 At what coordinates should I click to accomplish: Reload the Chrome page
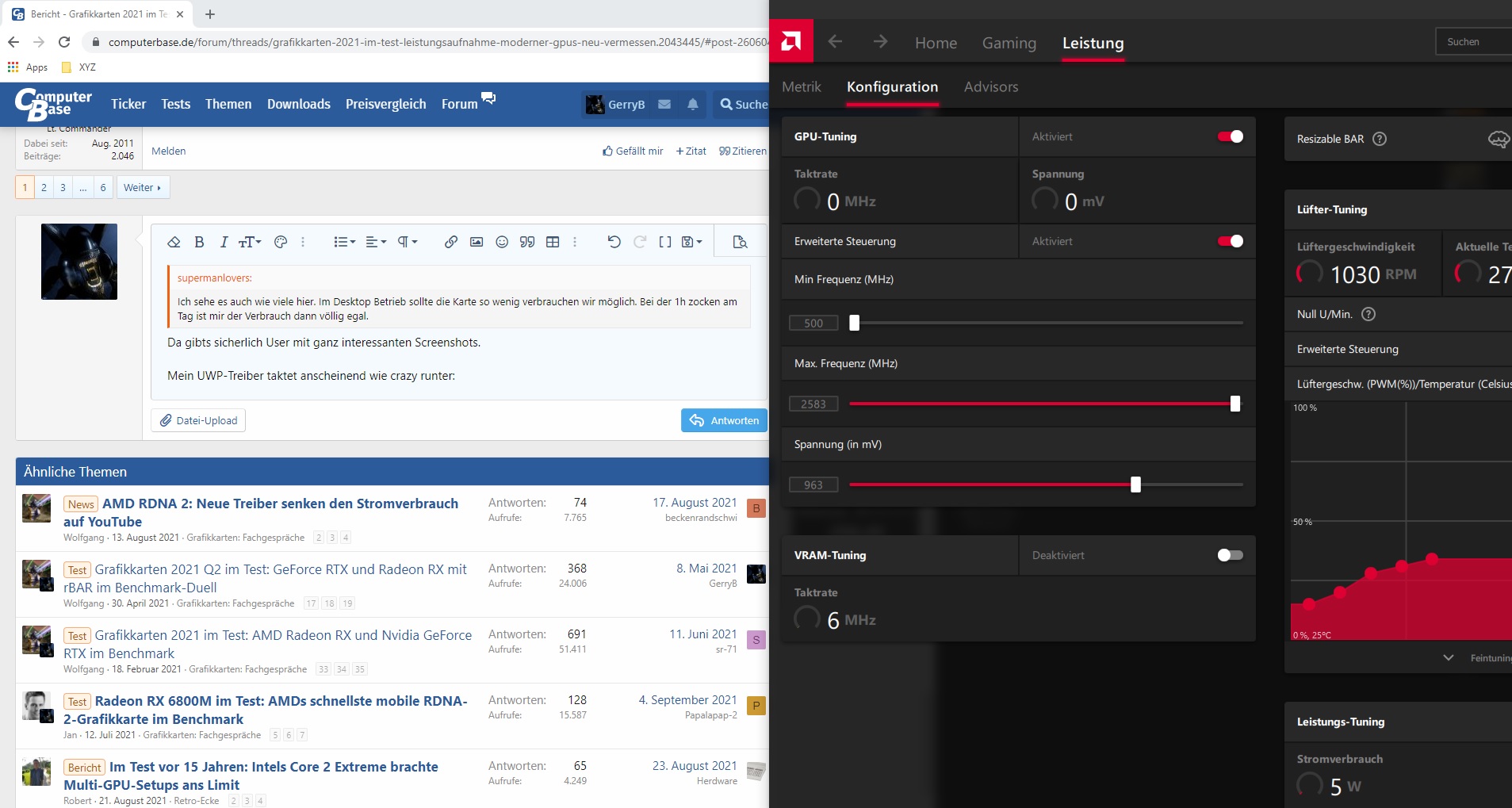click(x=64, y=42)
